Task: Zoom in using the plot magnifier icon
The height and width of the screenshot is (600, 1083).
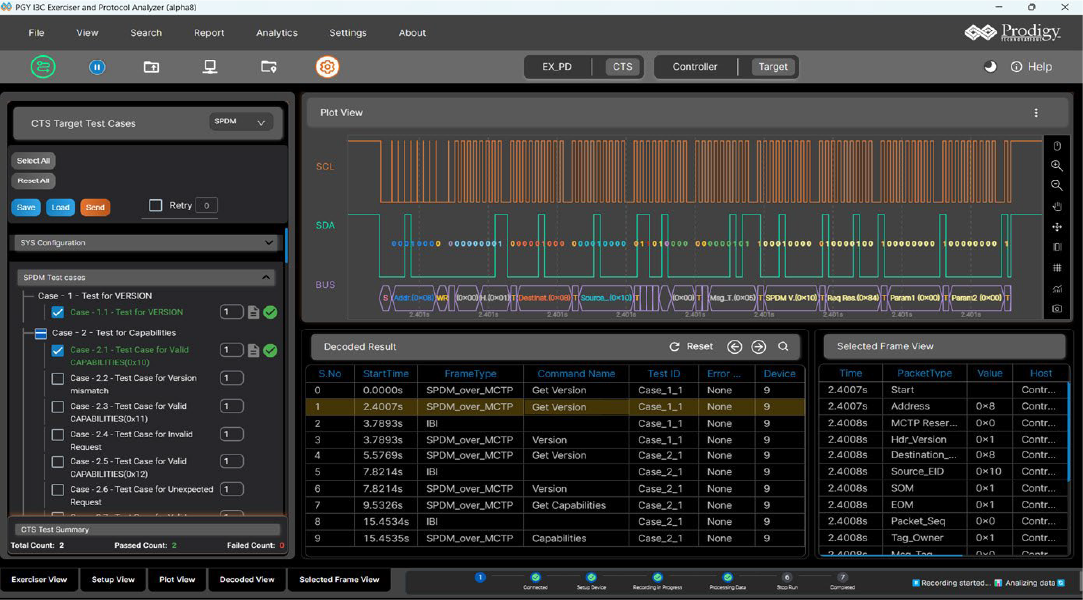Action: click(x=1057, y=166)
